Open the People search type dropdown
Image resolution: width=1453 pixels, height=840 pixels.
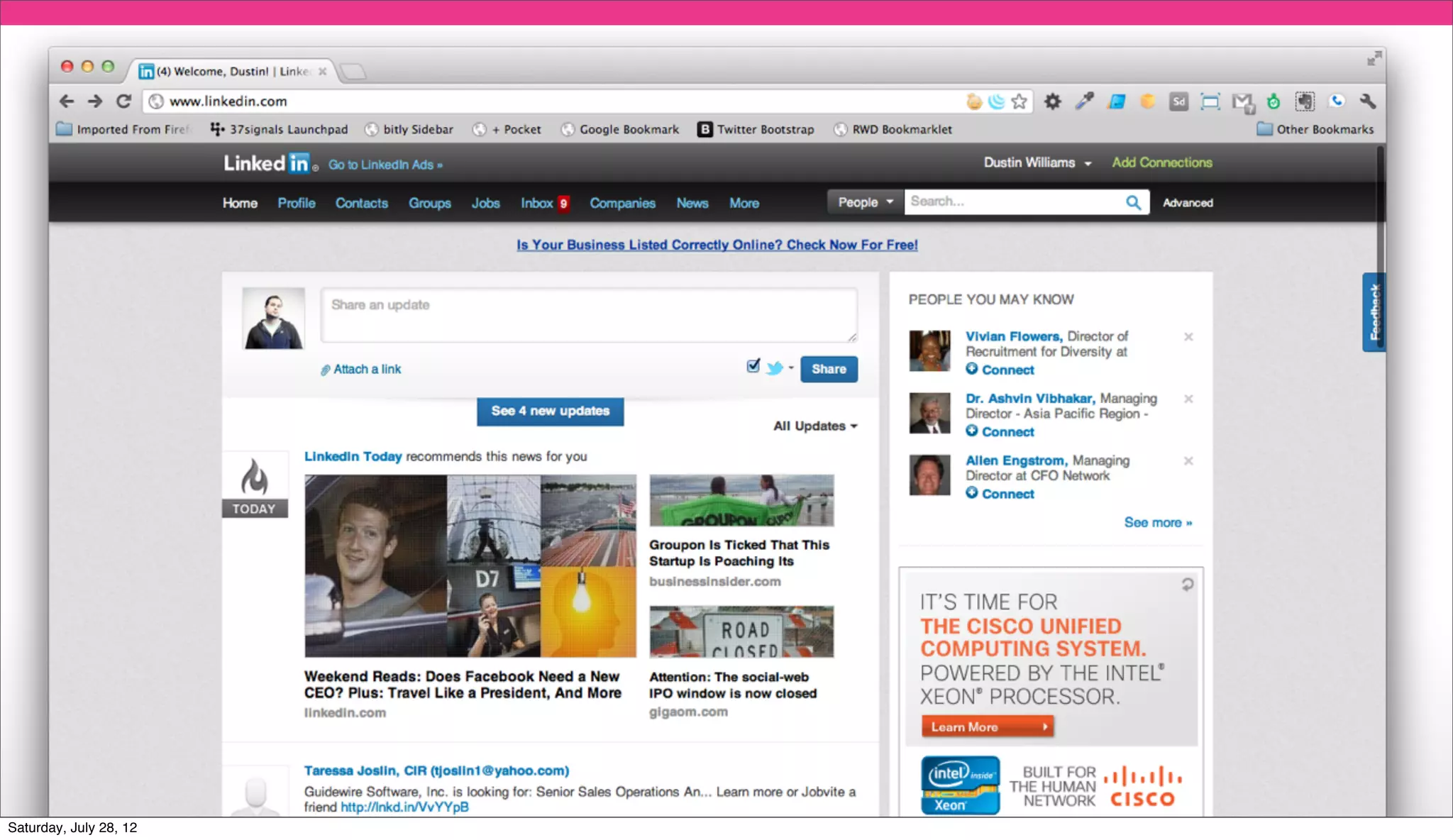(x=865, y=202)
